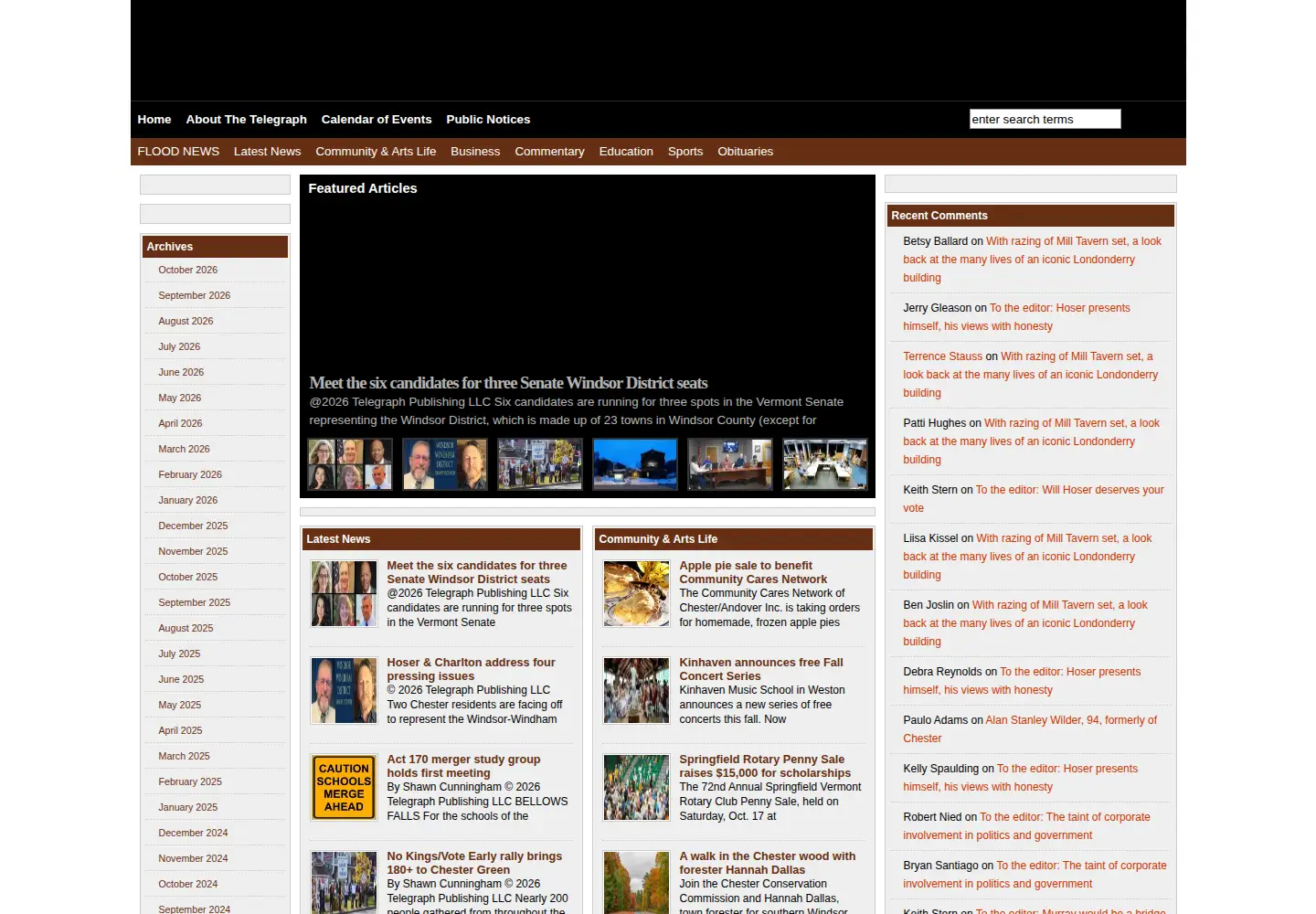Open Chester wood walk autumn thumbnail
The width and height of the screenshot is (1316, 914).
636,883
